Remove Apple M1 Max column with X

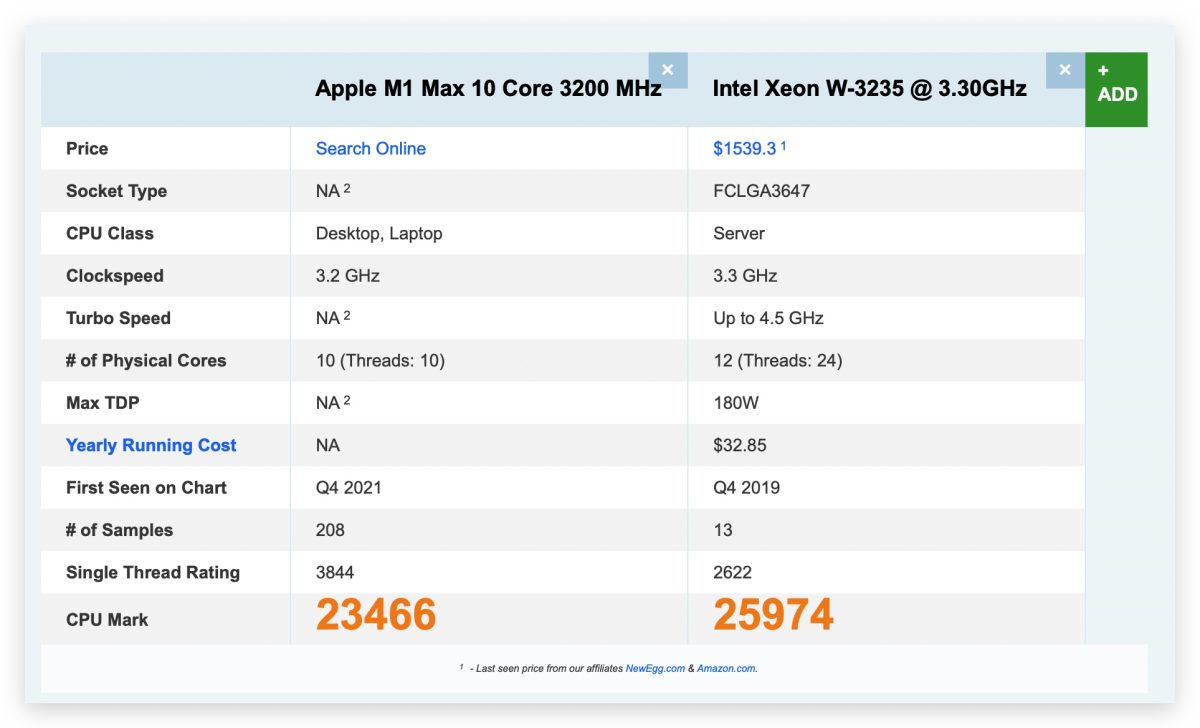(668, 70)
